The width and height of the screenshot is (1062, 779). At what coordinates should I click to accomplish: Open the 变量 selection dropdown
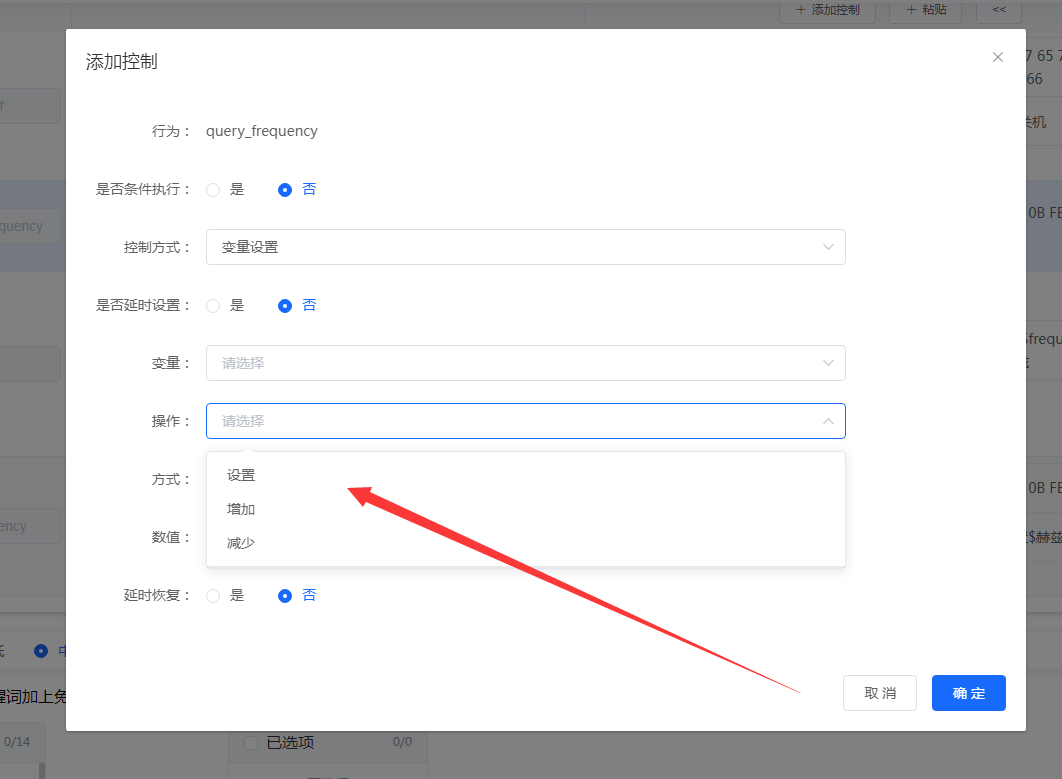525,363
